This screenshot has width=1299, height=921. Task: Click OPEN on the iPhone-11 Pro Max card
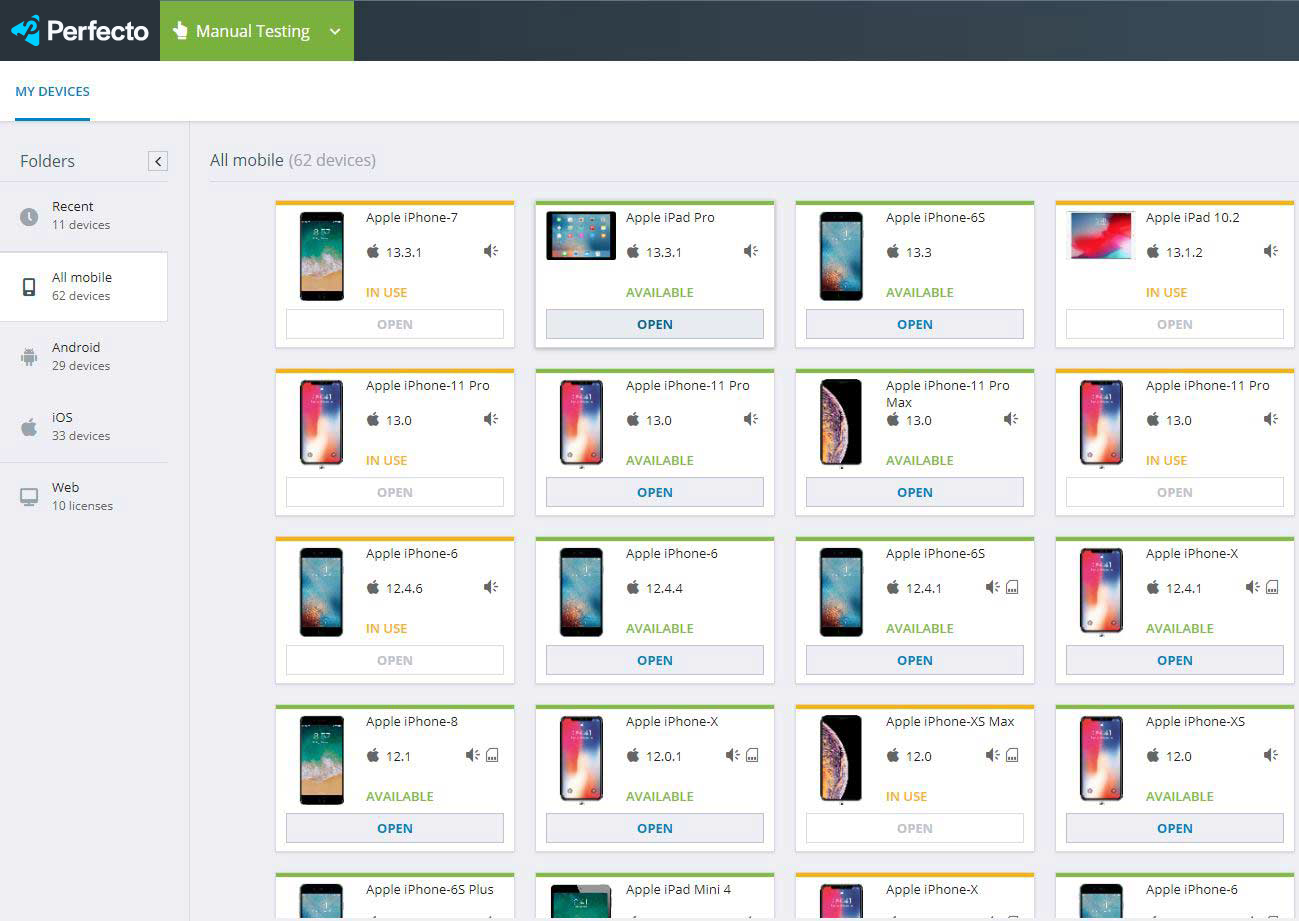click(915, 492)
